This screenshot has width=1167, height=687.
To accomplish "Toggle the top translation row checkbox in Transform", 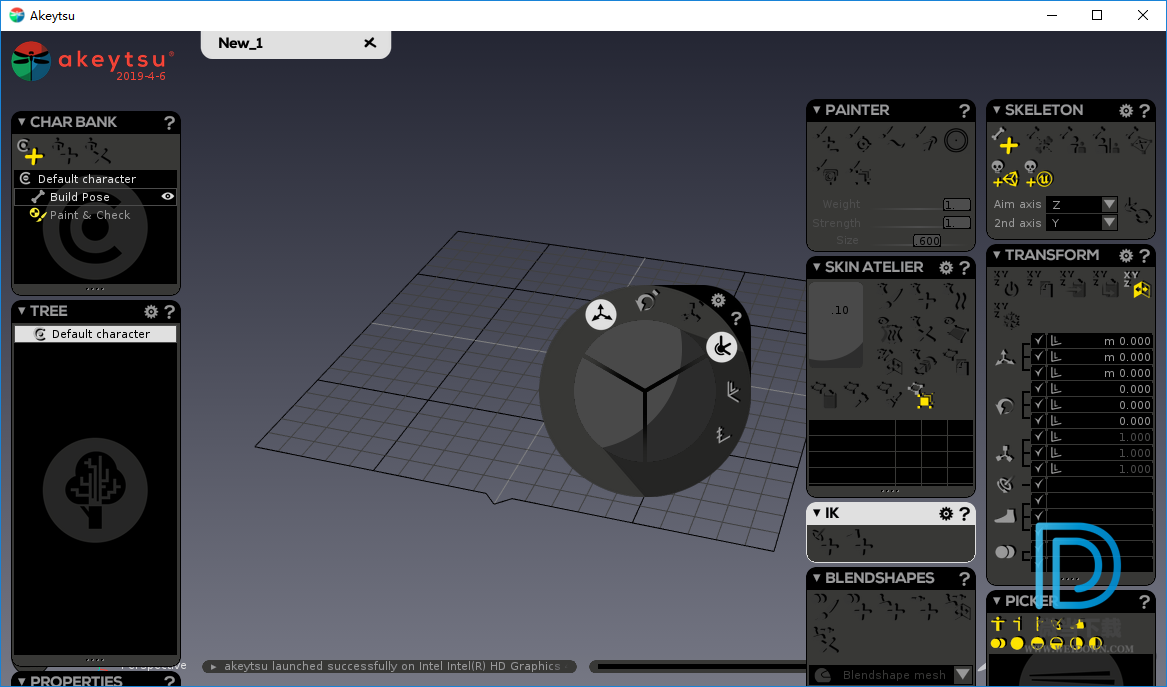I will tap(1039, 341).
